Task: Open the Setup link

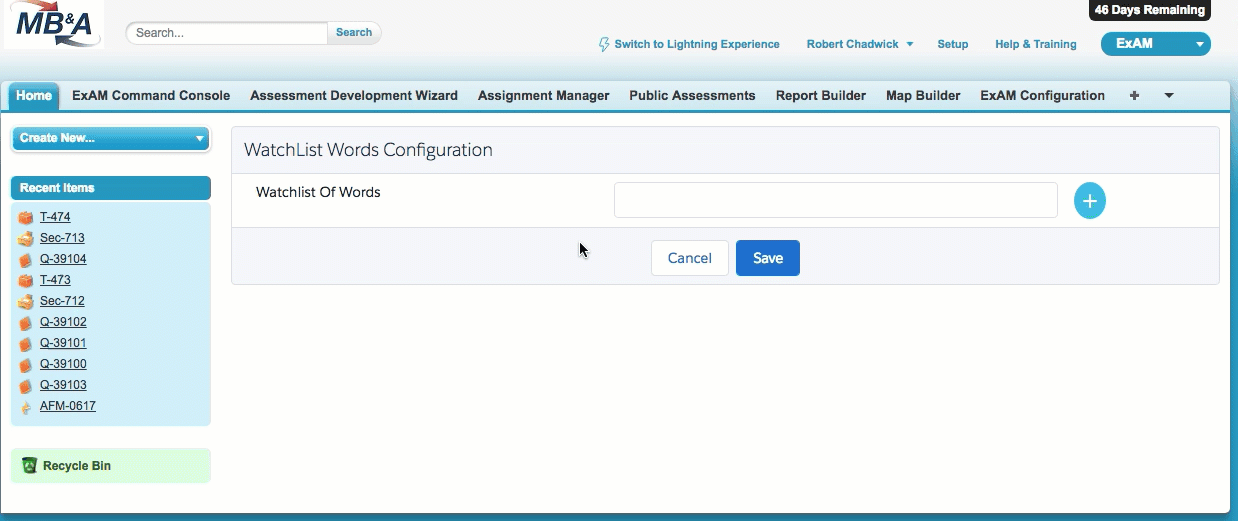Action: click(953, 44)
